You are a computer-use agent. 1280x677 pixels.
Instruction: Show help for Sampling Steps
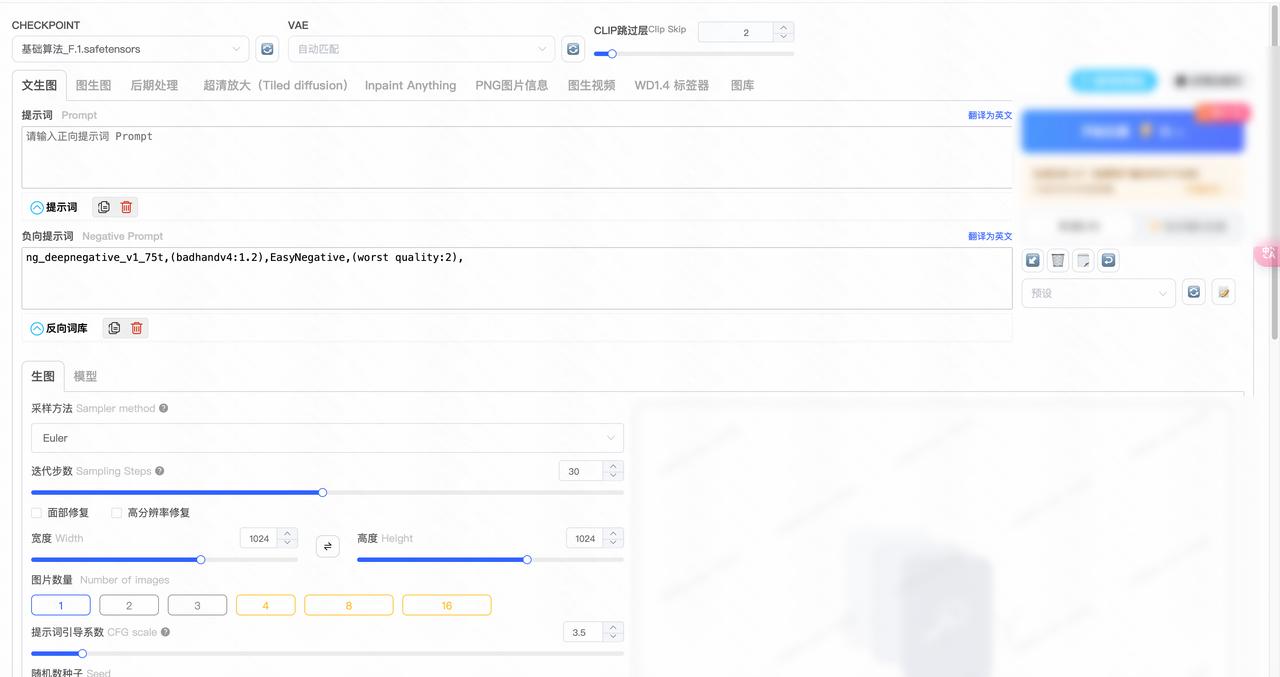click(160, 471)
